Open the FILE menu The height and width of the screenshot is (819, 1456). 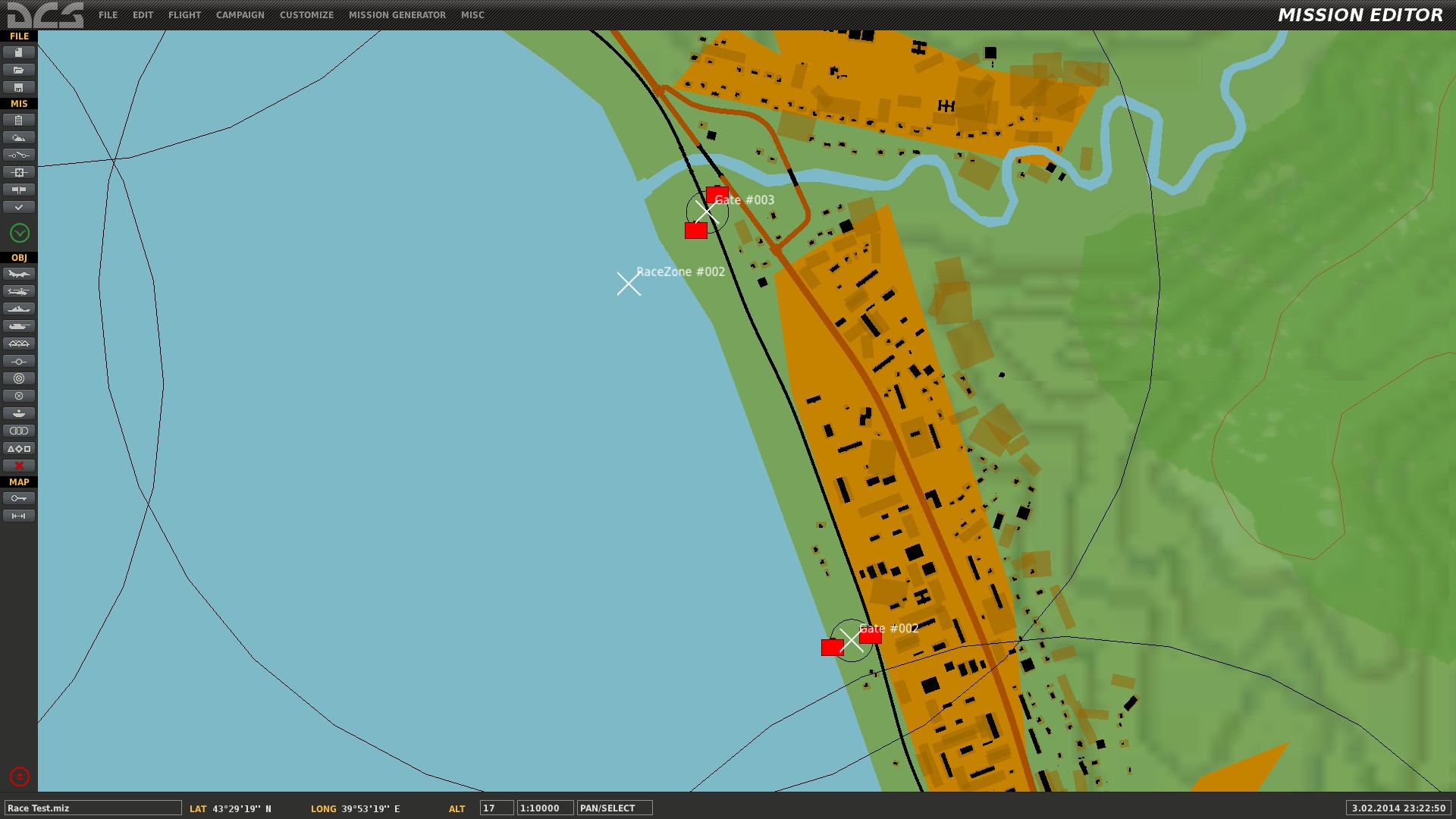(108, 15)
